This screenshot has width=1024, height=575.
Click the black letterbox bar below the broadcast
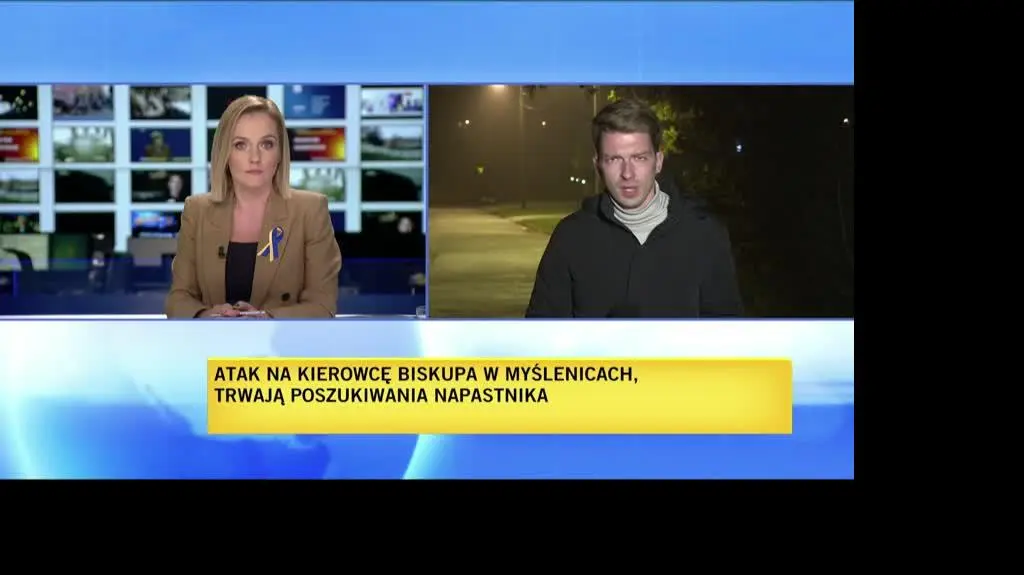point(426,527)
